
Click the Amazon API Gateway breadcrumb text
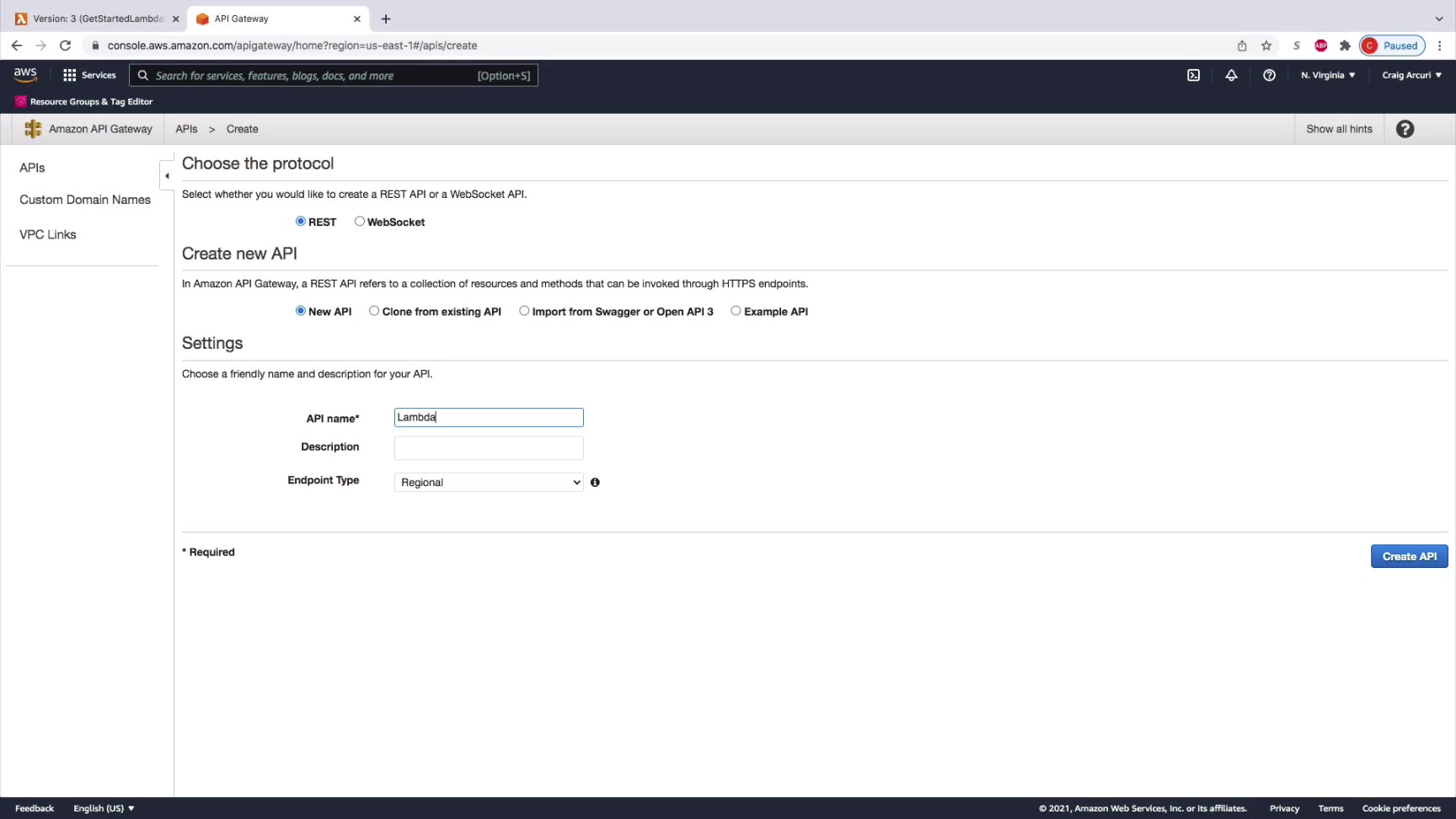(100, 129)
